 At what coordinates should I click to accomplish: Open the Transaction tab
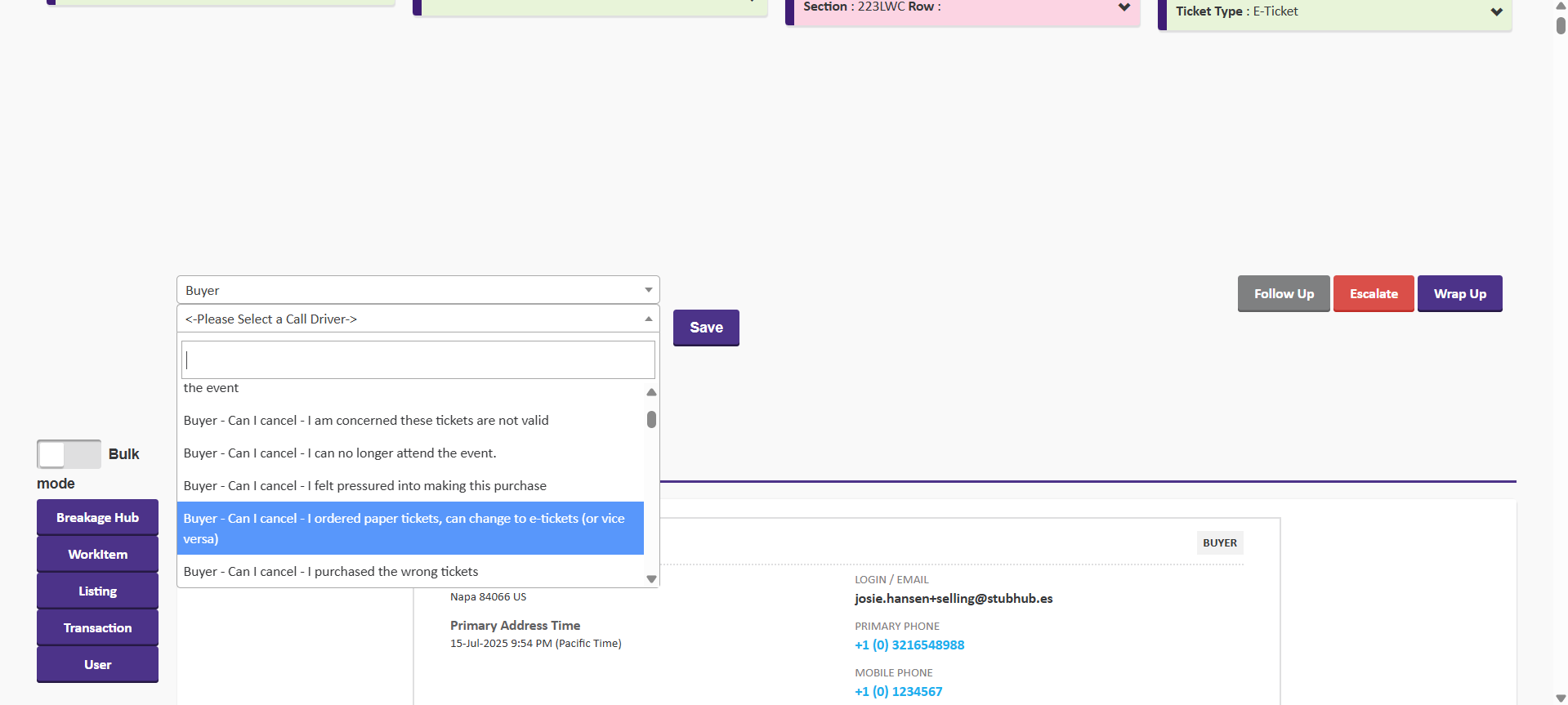coord(97,628)
